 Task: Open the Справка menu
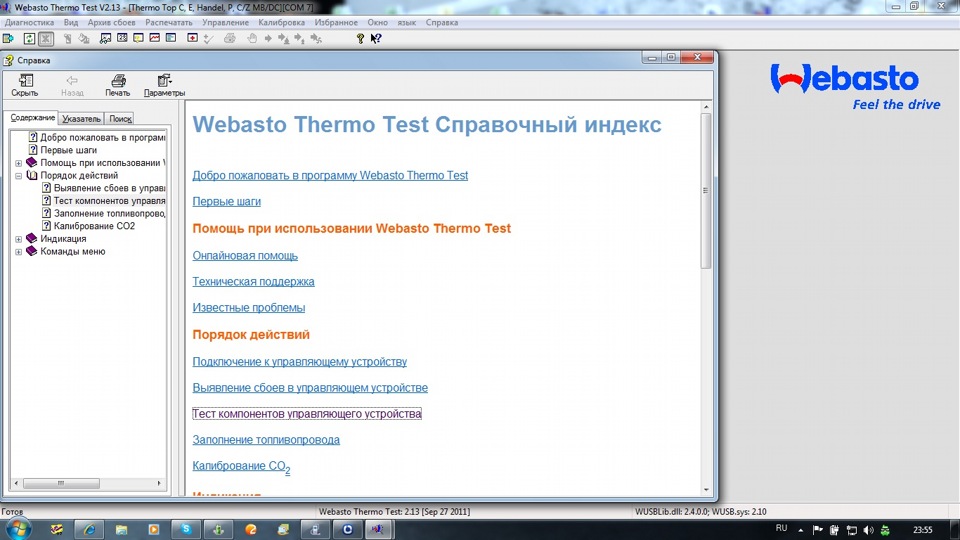442,23
